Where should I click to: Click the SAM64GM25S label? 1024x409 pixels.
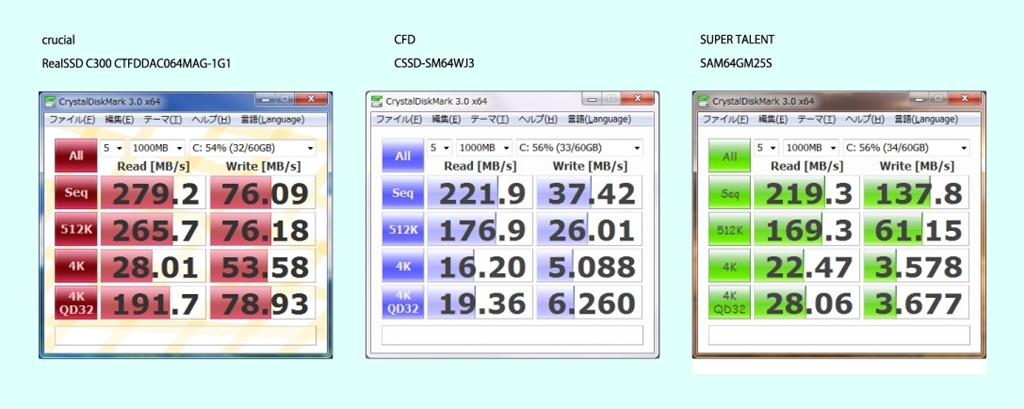pos(737,64)
